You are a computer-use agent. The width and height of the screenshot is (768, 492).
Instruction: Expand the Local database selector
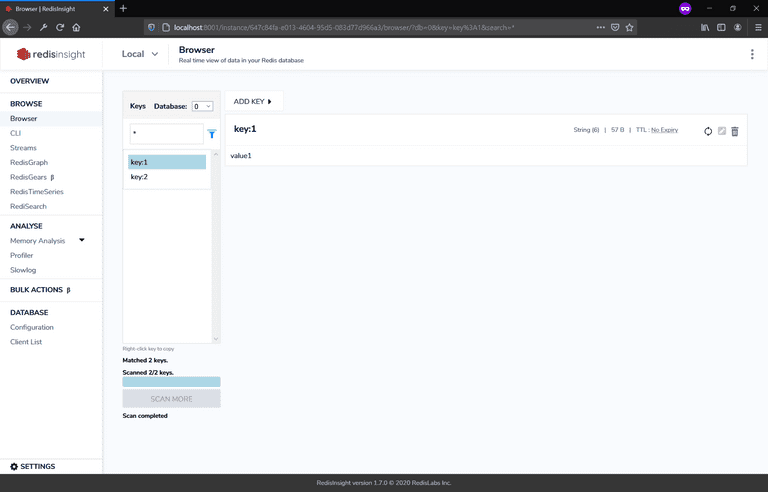coord(140,54)
